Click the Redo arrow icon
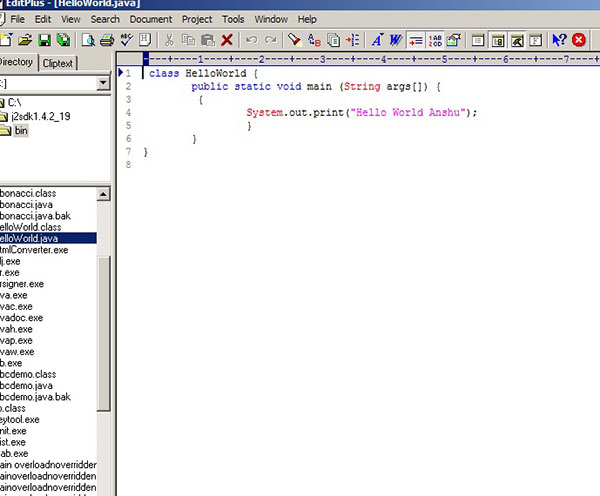The width and height of the screenshot is (600, 496). pyautogui.click(x=271, y=40)
